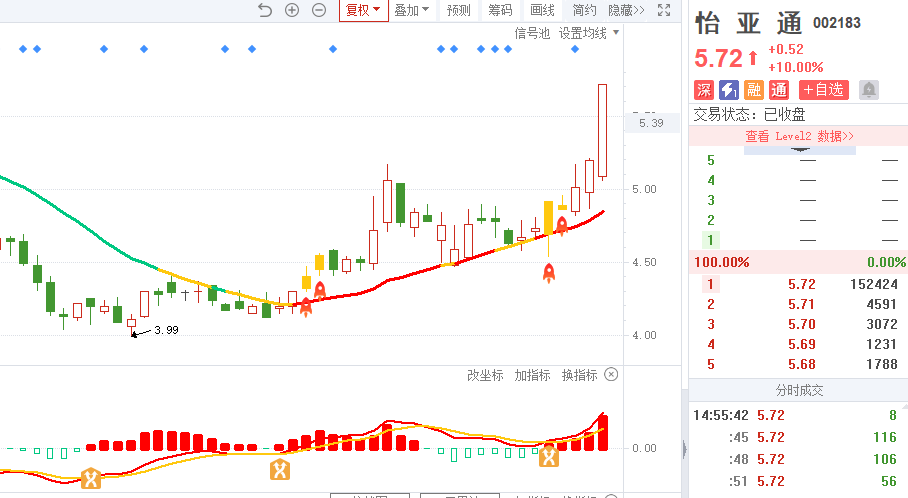
Task: Click the stock name 怡亚通
Action: tap(748, 23)
